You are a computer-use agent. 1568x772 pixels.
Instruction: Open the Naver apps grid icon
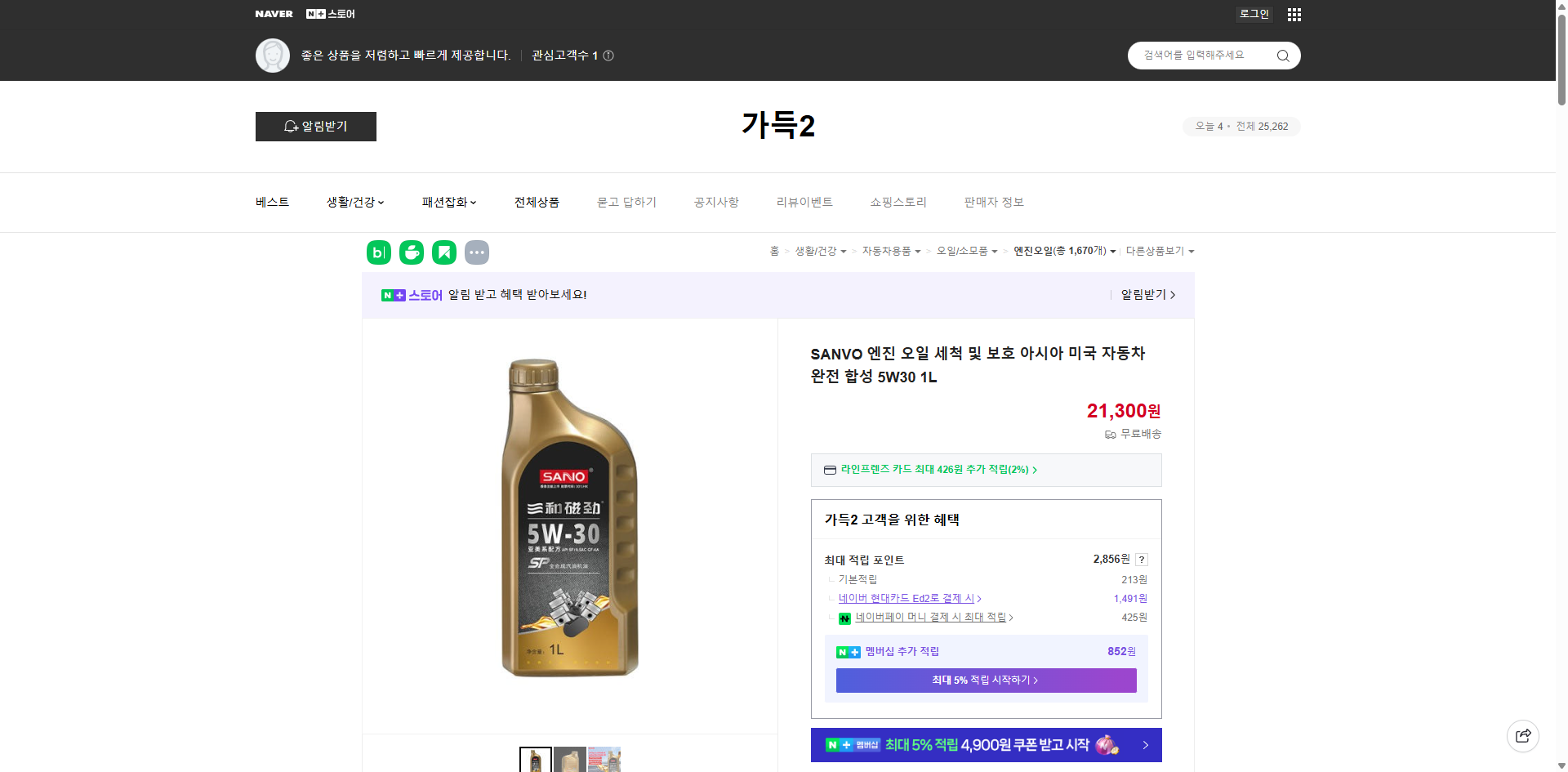(x=1294, y=14)
